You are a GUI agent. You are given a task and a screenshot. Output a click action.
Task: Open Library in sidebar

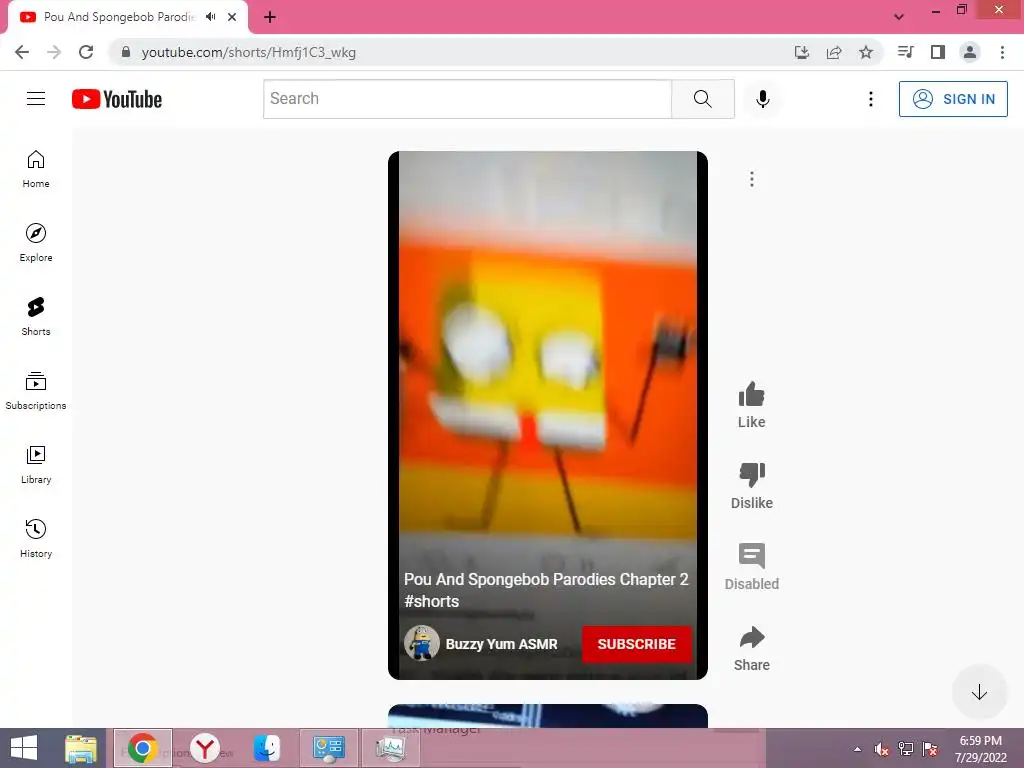coord(36,464)
